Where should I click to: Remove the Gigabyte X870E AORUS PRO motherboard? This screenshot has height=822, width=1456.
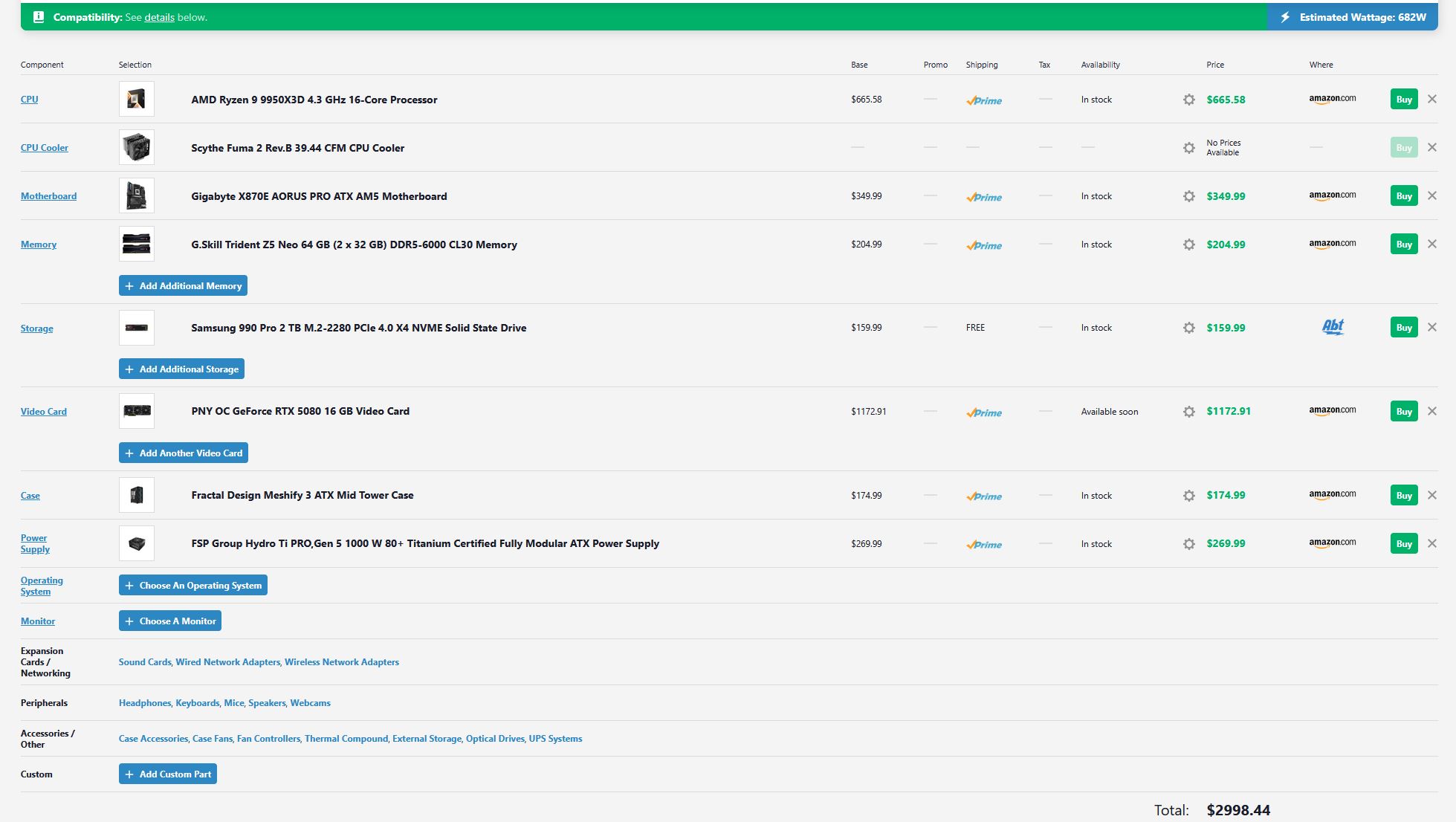1432,195
